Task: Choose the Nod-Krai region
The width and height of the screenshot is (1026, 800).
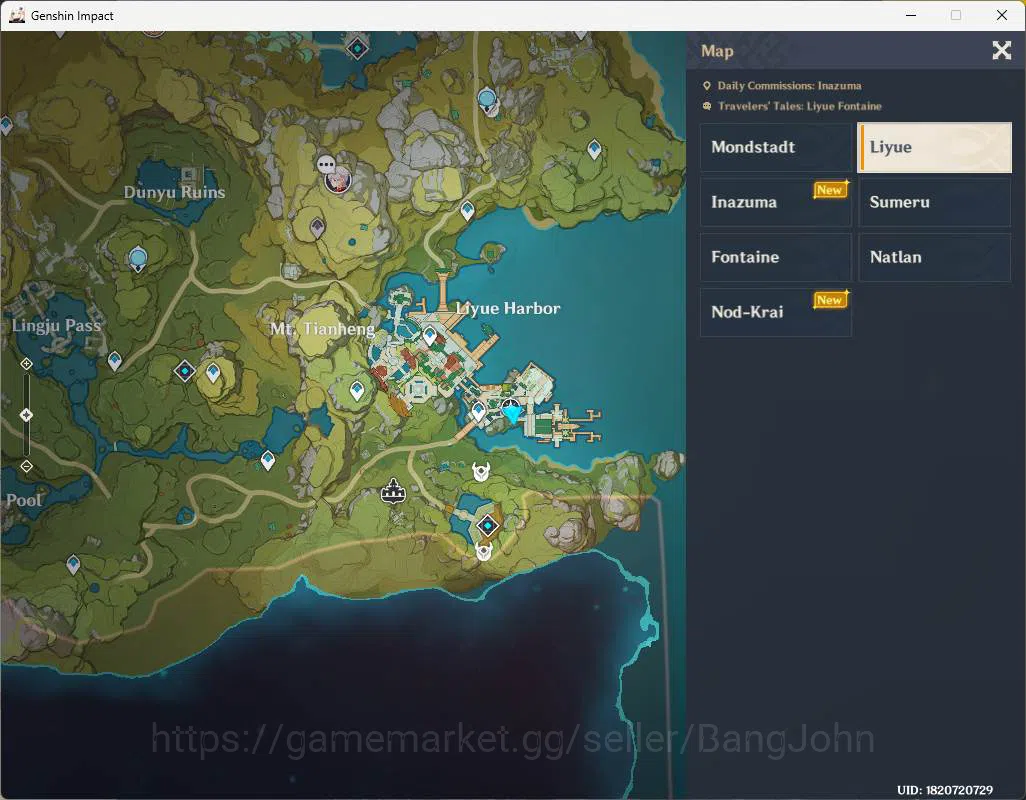Action: click(x=776, y=312)
